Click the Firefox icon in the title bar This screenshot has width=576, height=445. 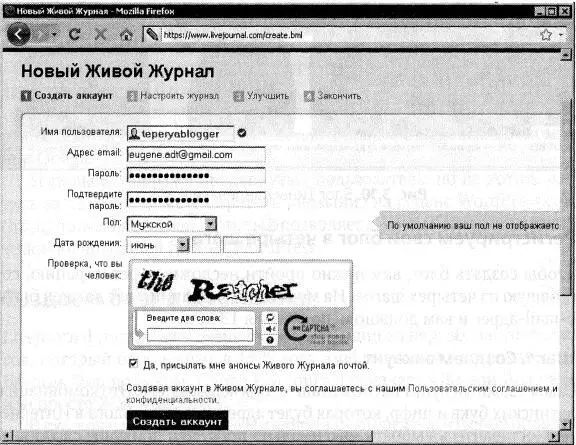(x=9, y=11)
